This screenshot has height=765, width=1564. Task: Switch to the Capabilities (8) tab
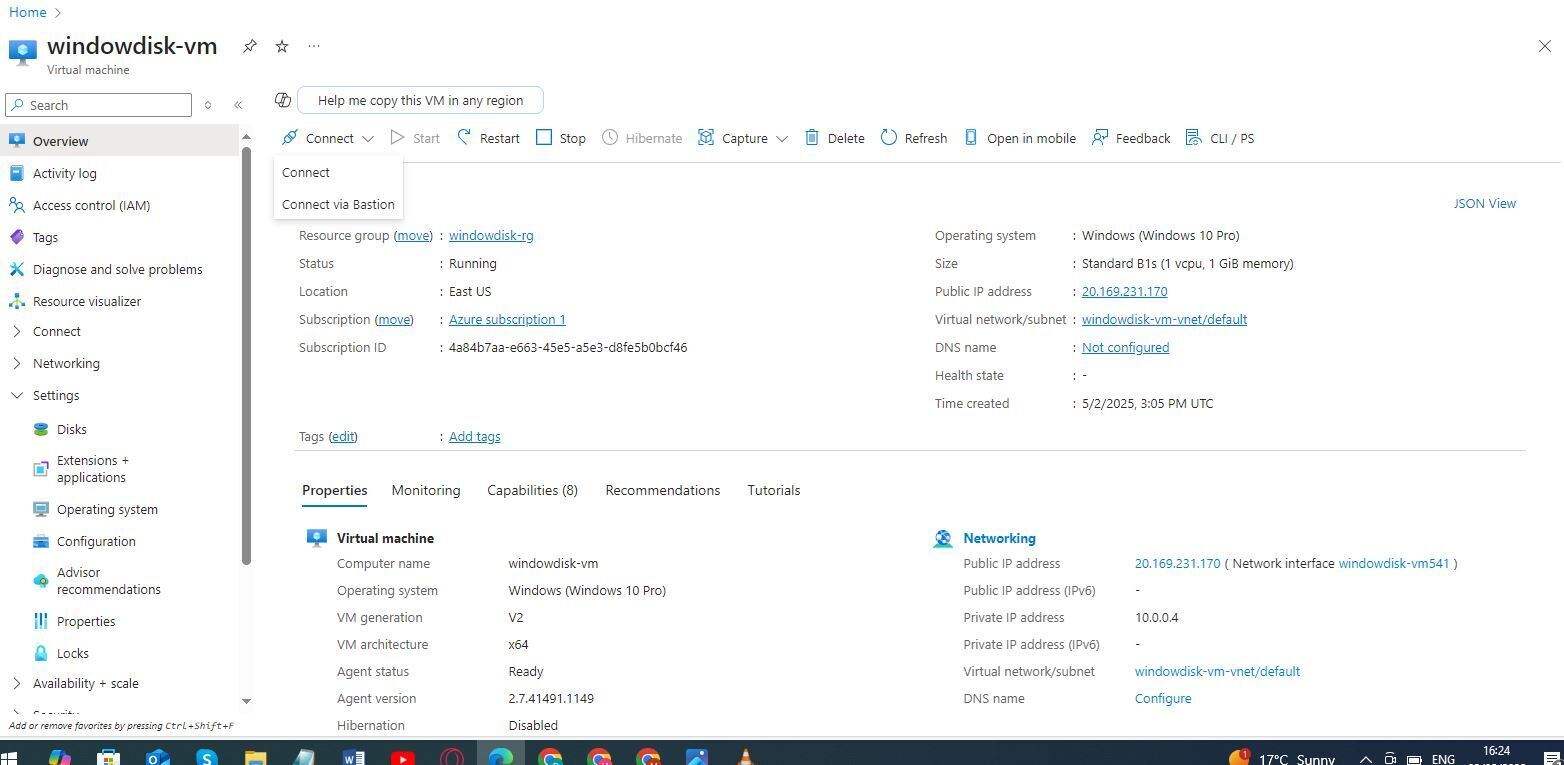point(532,490)
